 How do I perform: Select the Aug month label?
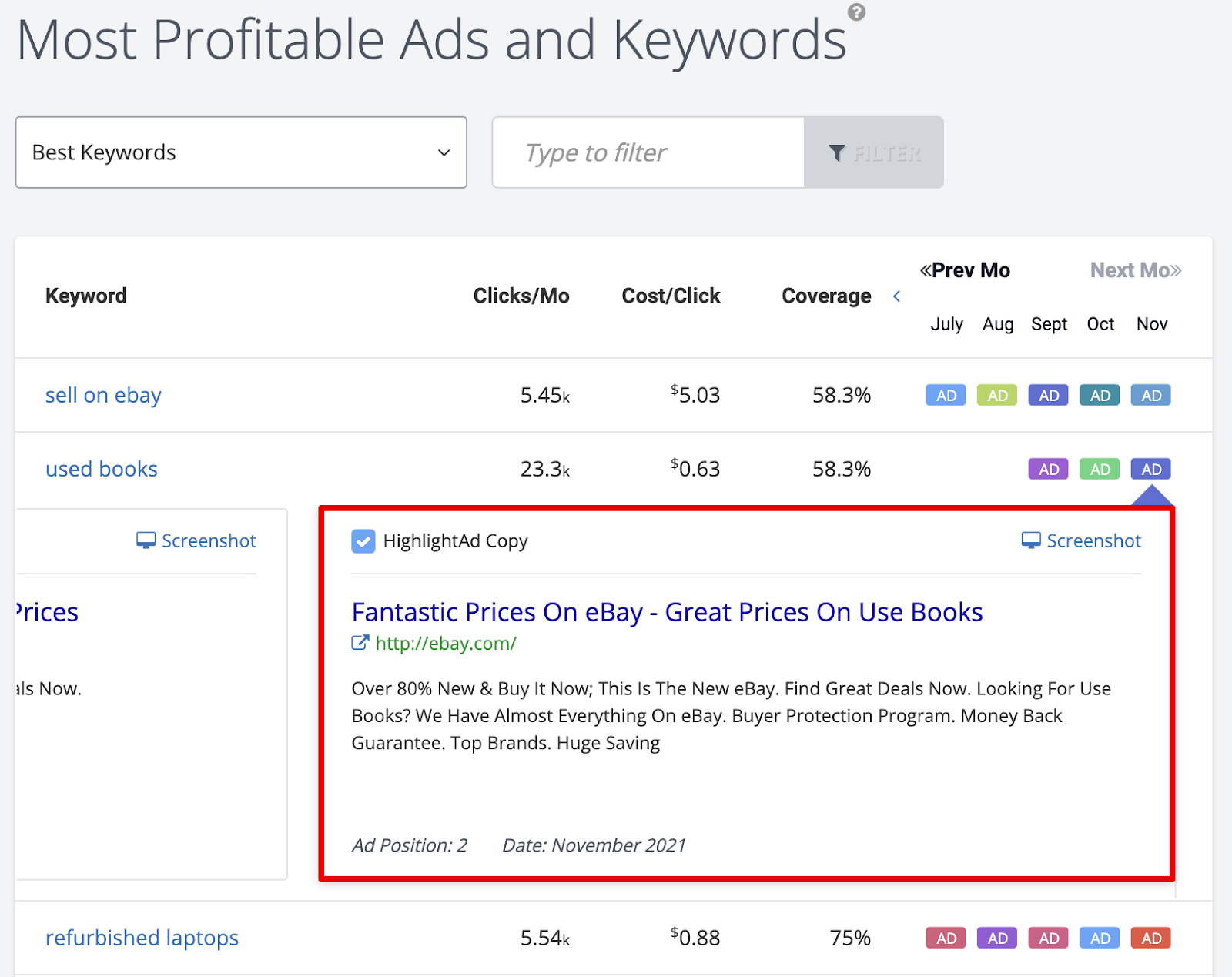pyautogui.click(x=998, y=324)
